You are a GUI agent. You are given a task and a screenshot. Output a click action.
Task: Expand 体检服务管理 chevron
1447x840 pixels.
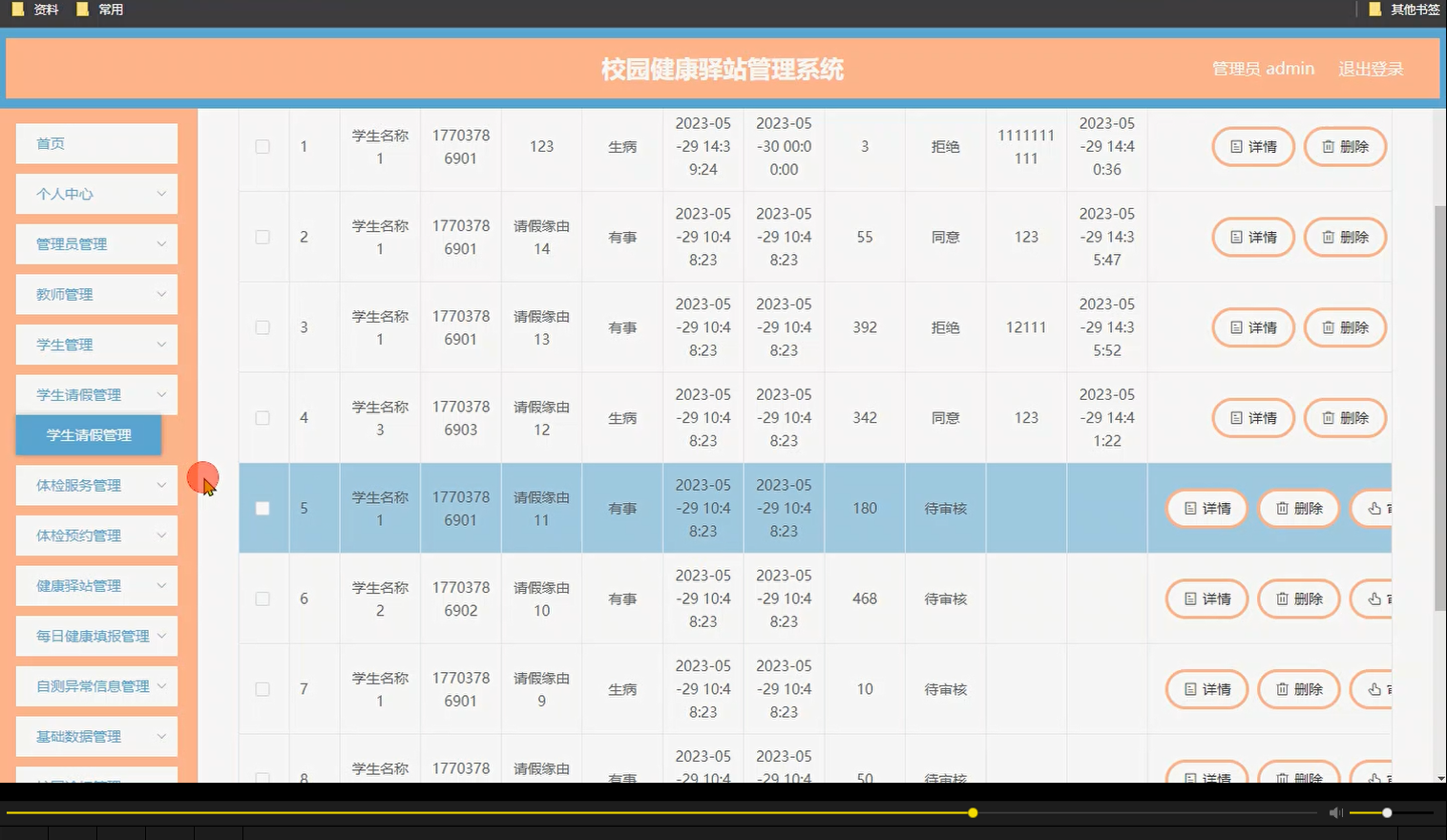(161, 485)
